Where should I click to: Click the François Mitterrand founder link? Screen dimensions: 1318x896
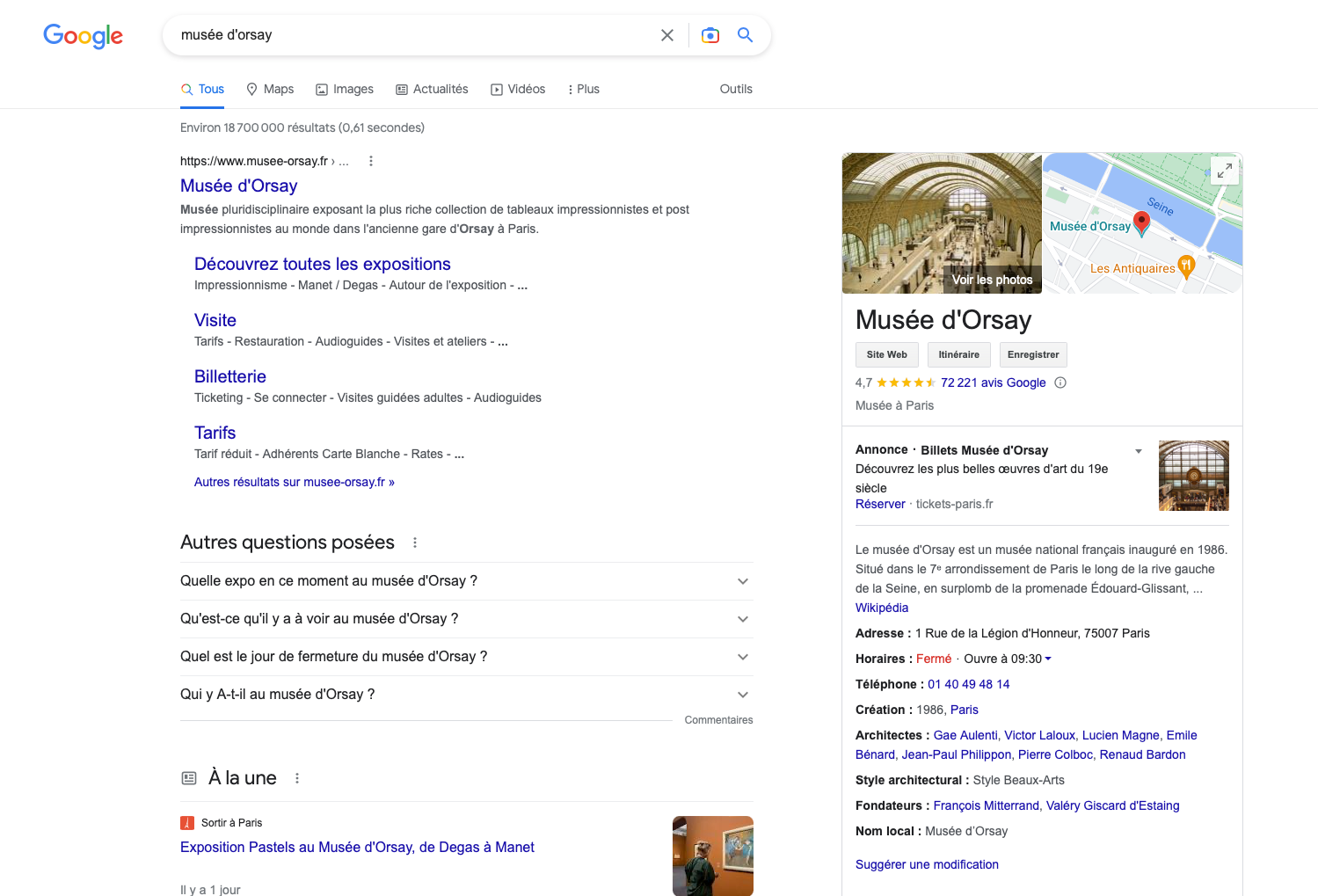click(987, 805)
